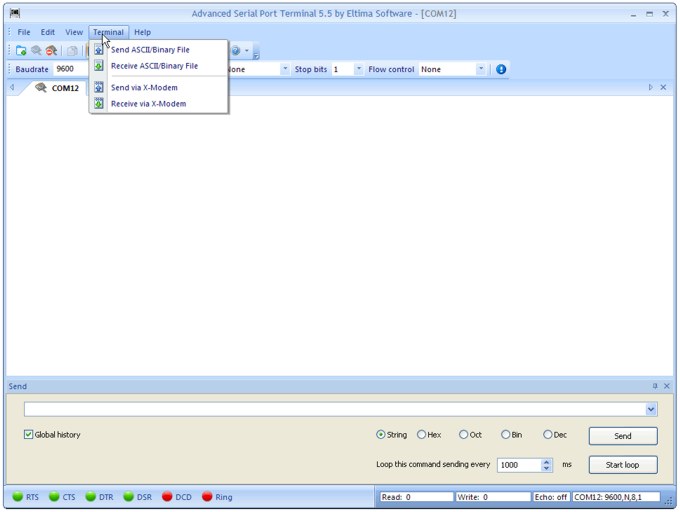The image size is (680, 512).
Task: Open toolbar options overflow arrow
Action: (256, 55)
